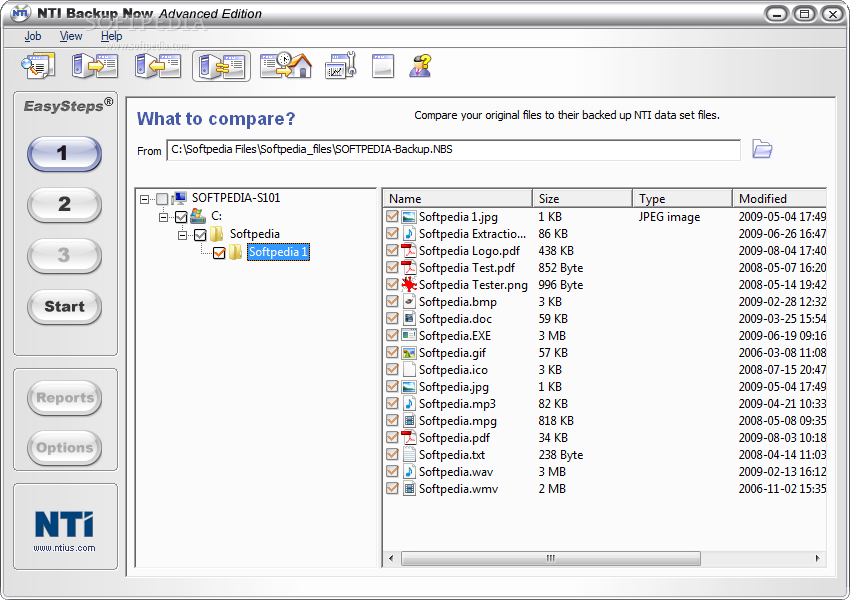Collapse the SOFTPEDIA-S101 tree node
Viewport: 851px width, 601px height.
pyautogui.click(x=144, y=199)
